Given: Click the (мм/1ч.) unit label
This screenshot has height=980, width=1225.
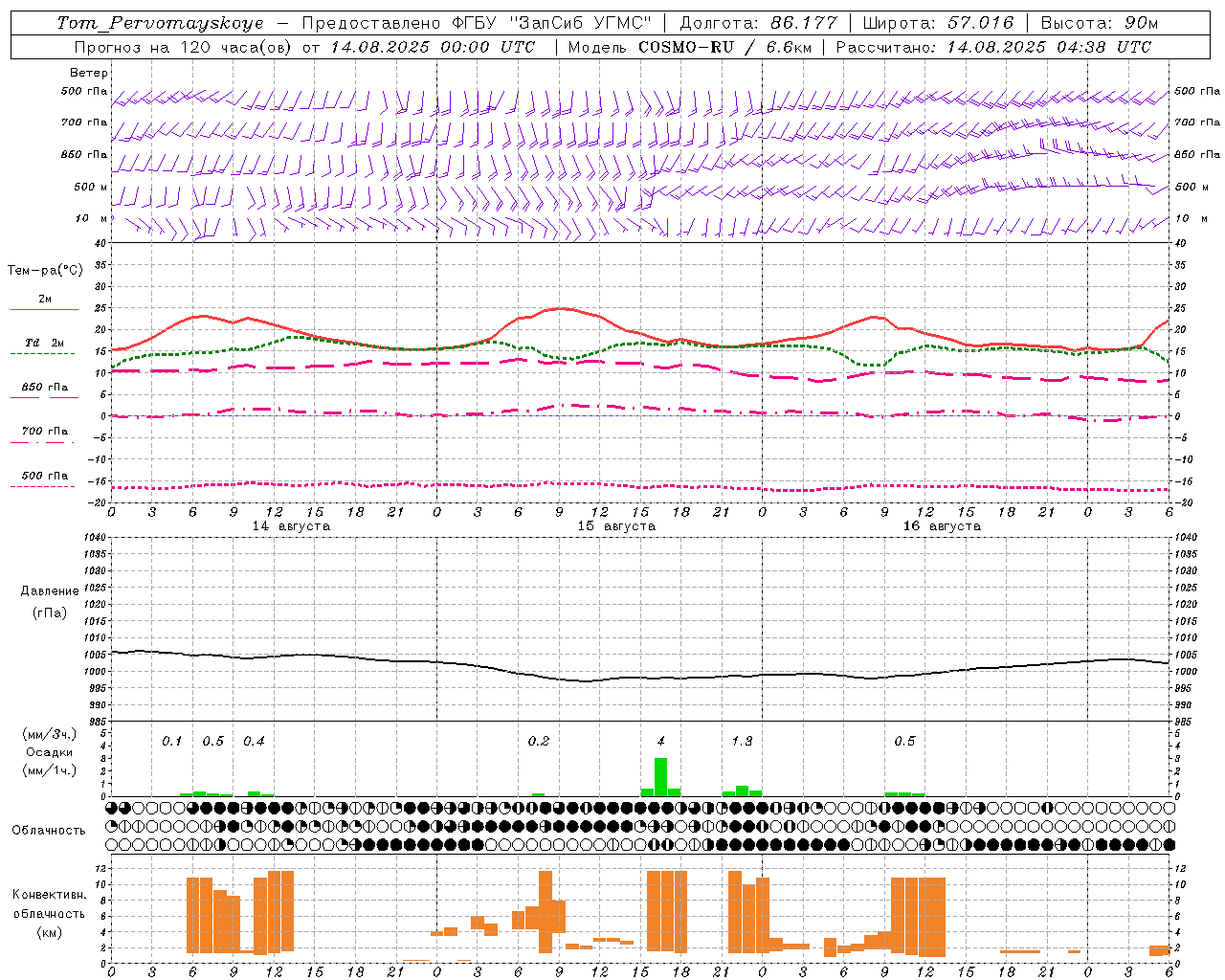Looking at the screenshot, I should [50, 769].
